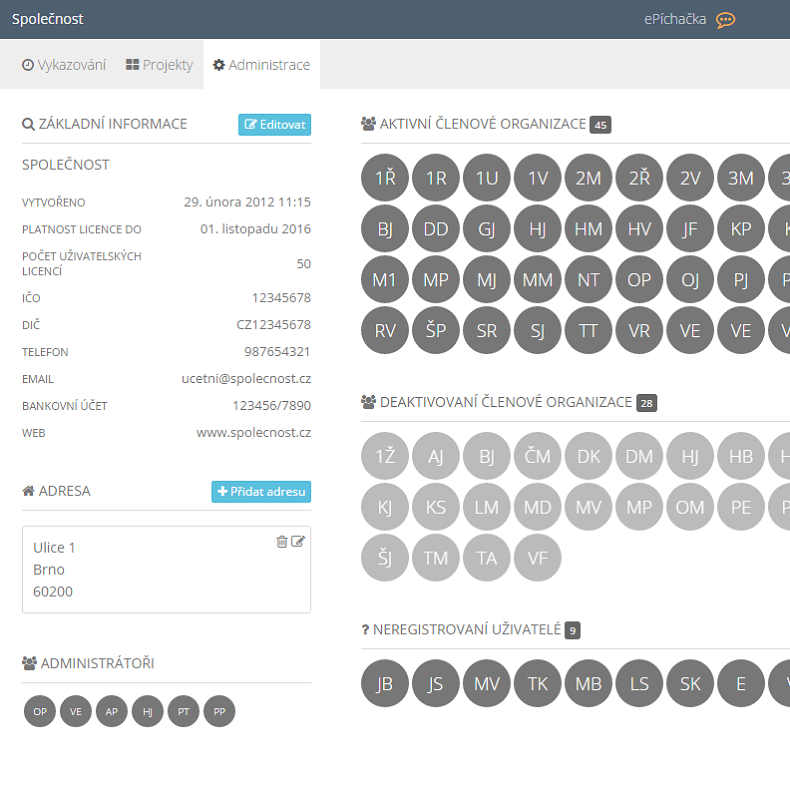Select active member NT avatar
Screen dimensions: 790x790
point(589,280)
